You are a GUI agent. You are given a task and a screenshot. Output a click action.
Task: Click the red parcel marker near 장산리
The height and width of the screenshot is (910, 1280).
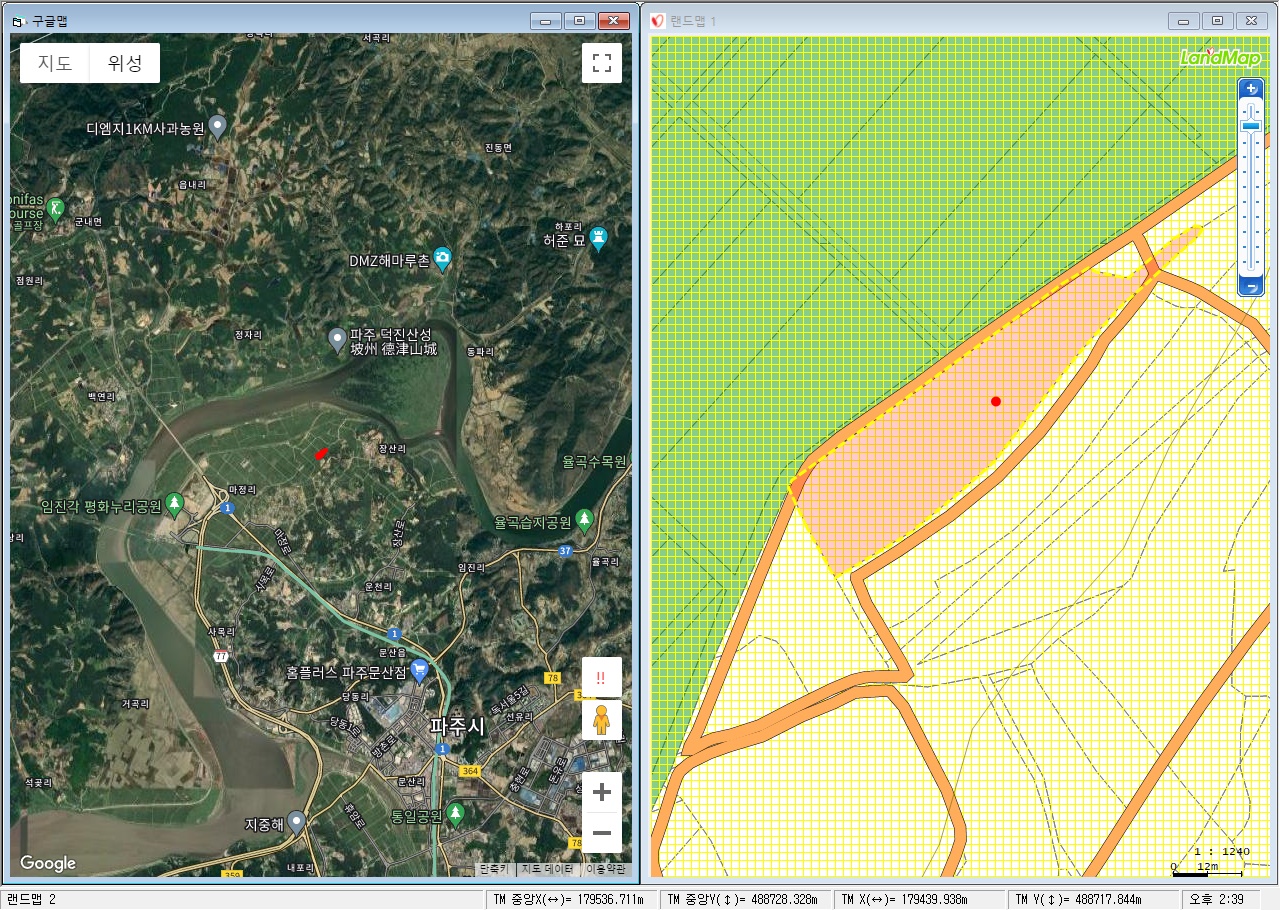click(x=321, y=454)
